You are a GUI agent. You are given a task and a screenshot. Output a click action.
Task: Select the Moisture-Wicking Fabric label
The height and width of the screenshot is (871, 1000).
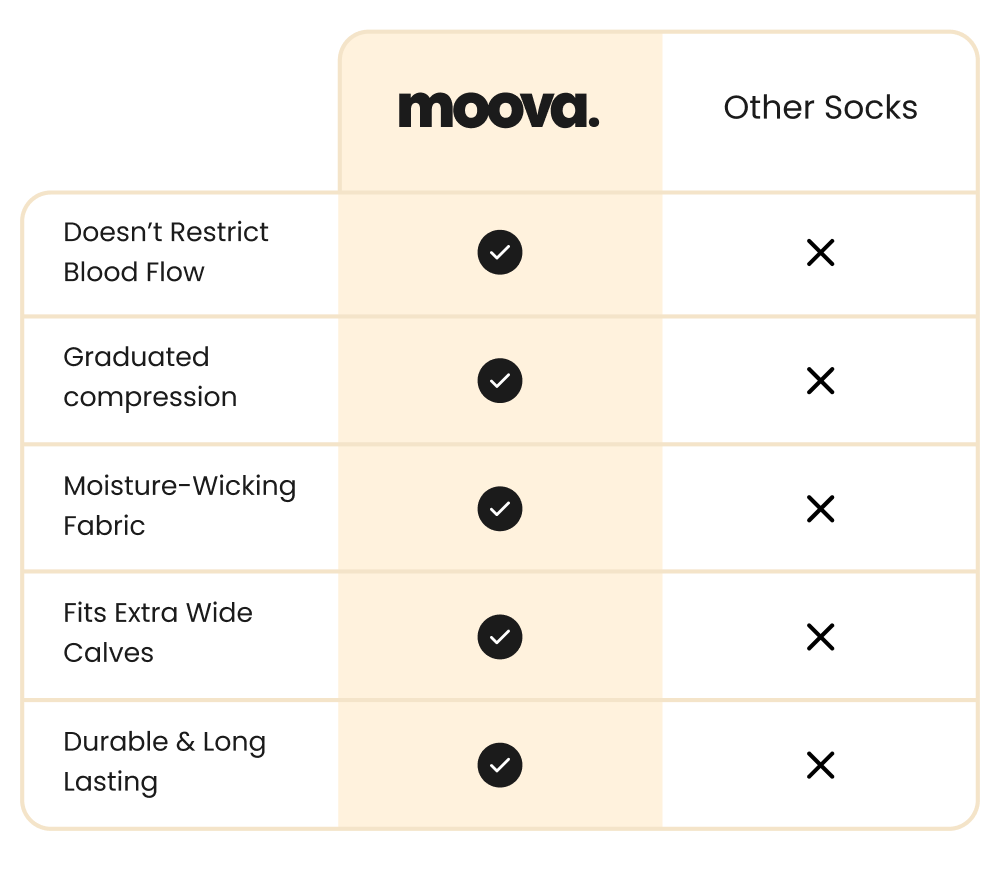[180, 506]
